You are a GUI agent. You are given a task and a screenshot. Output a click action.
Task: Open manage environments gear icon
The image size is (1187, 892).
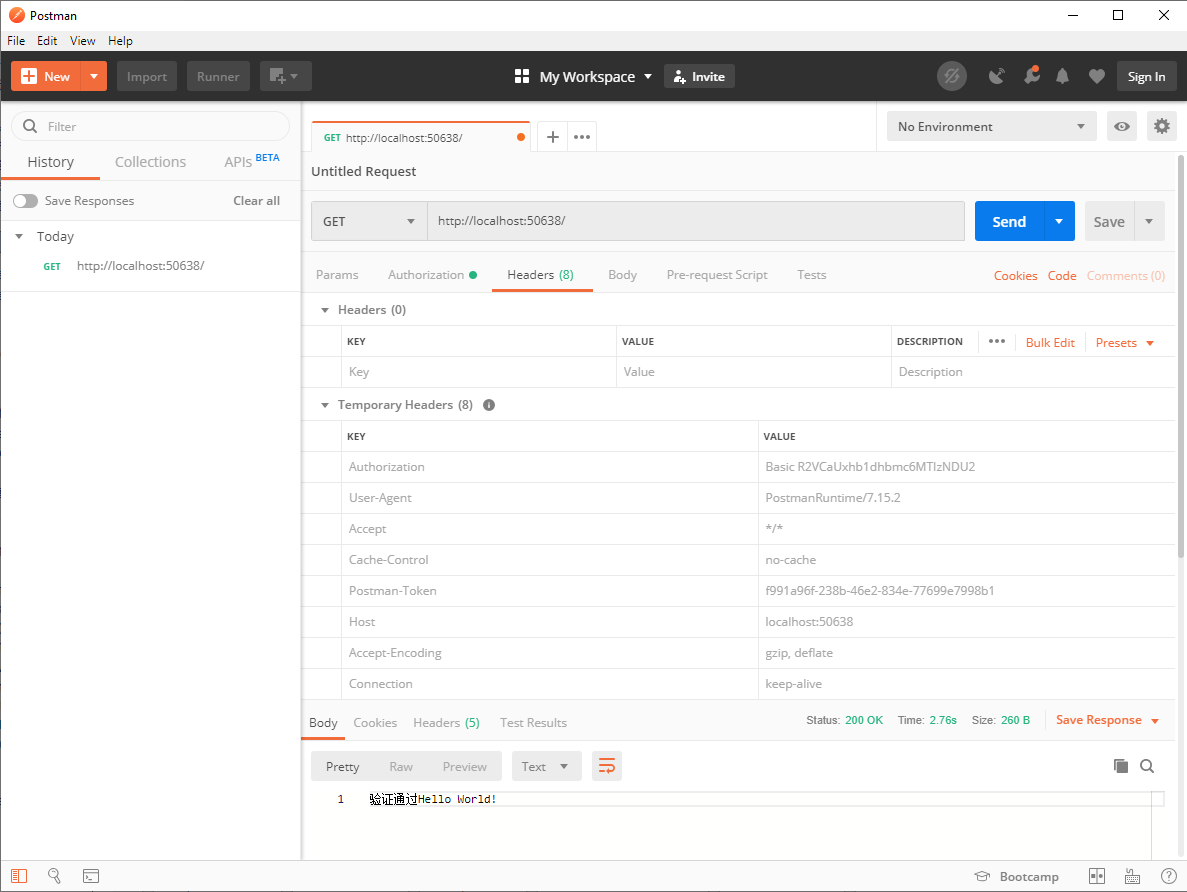pyautogui.click(x=1161, y=127)
